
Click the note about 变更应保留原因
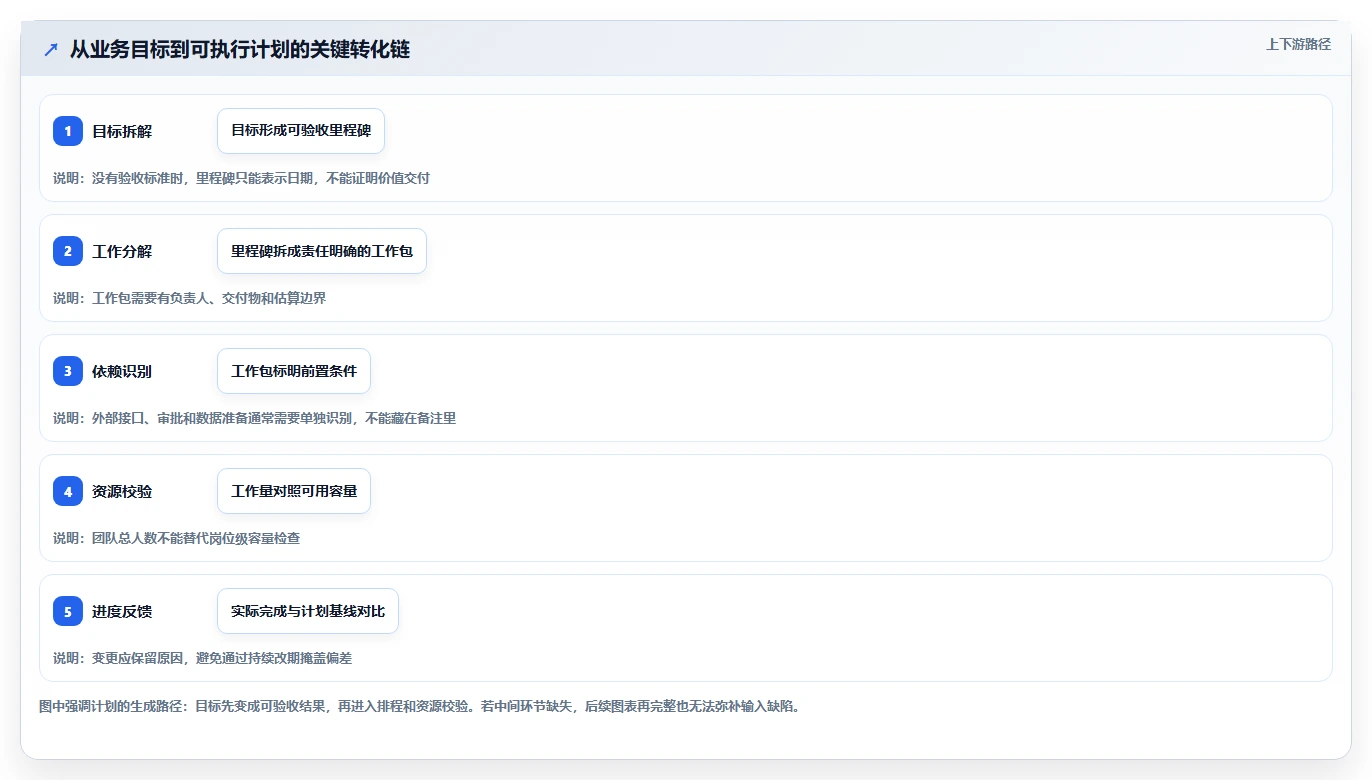pyautogui.click(x=202, y=658)
